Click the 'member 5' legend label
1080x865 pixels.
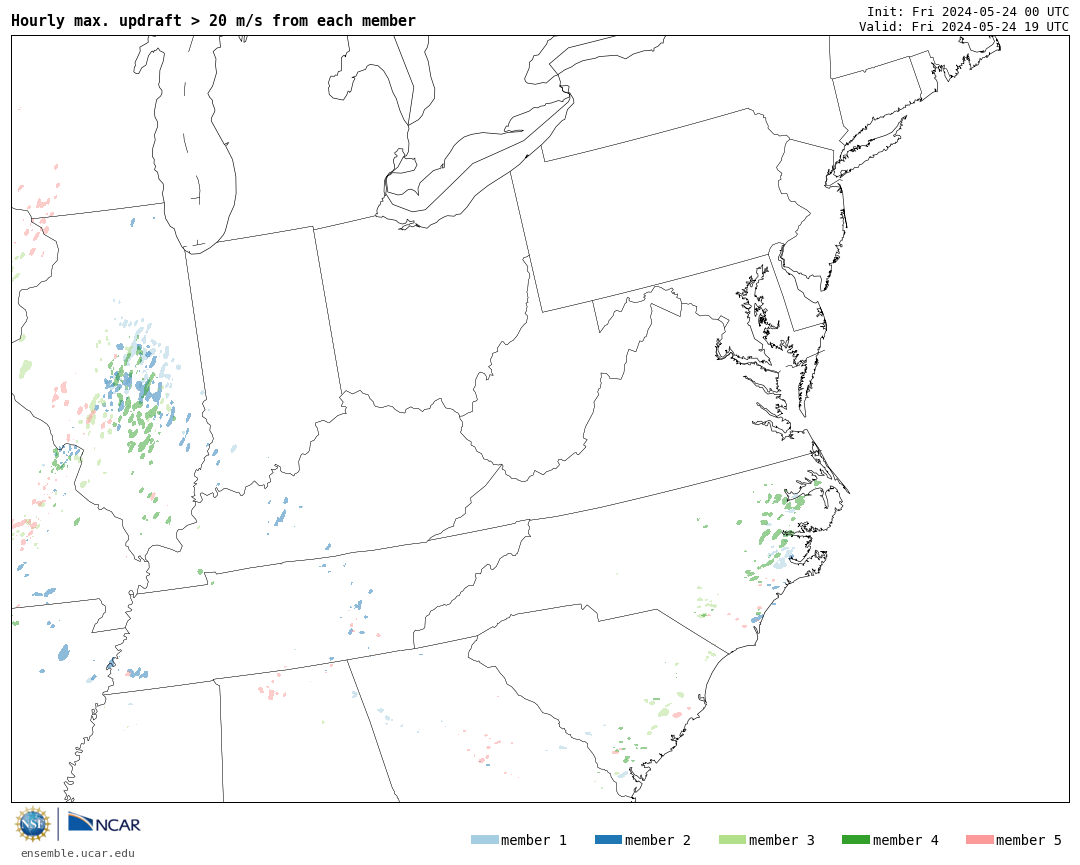tap(1029, 840)
